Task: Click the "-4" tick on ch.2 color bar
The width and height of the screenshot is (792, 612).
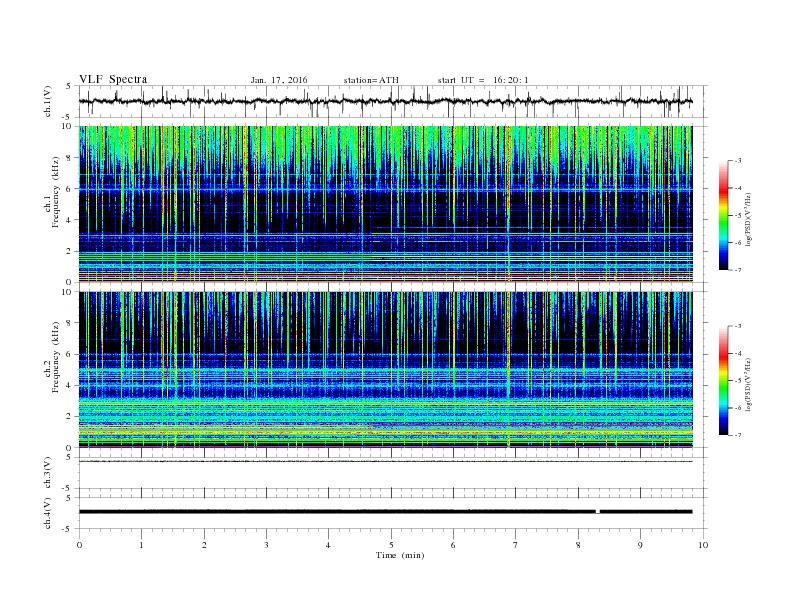Action: 738,353
